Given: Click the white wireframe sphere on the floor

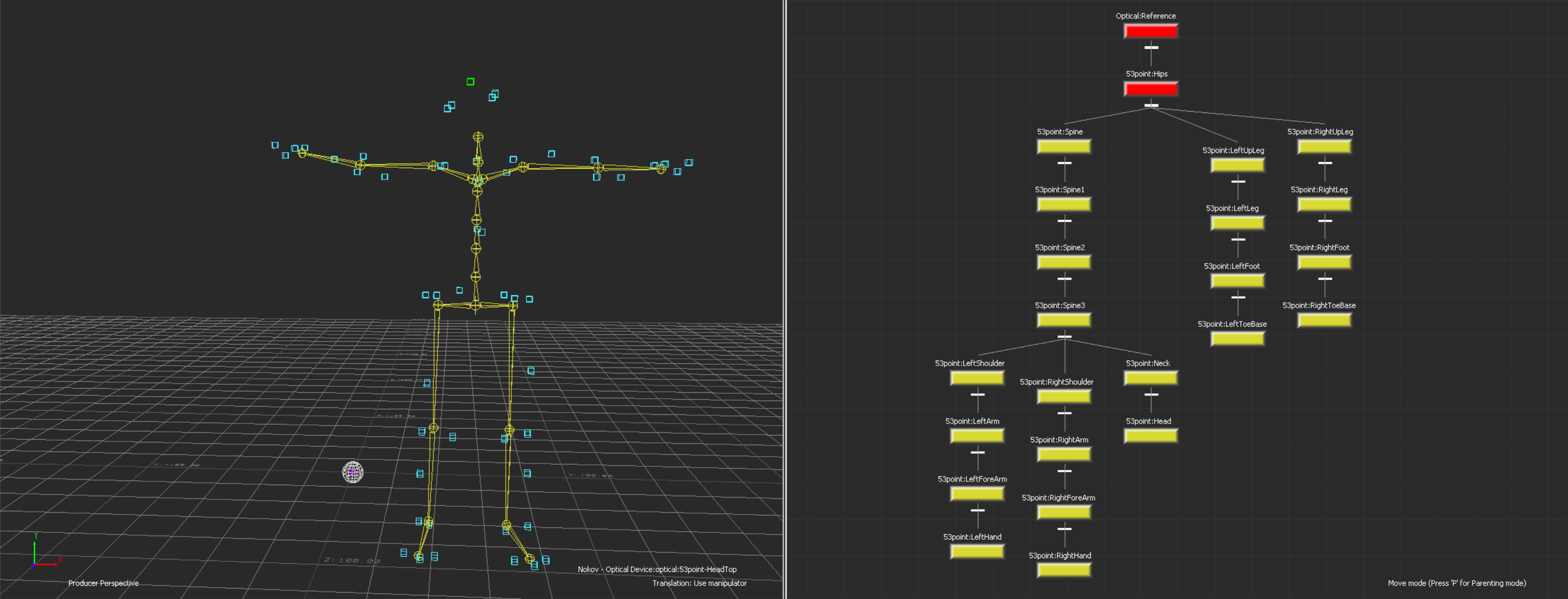Looking at the screenshot, I should (353, 472).
